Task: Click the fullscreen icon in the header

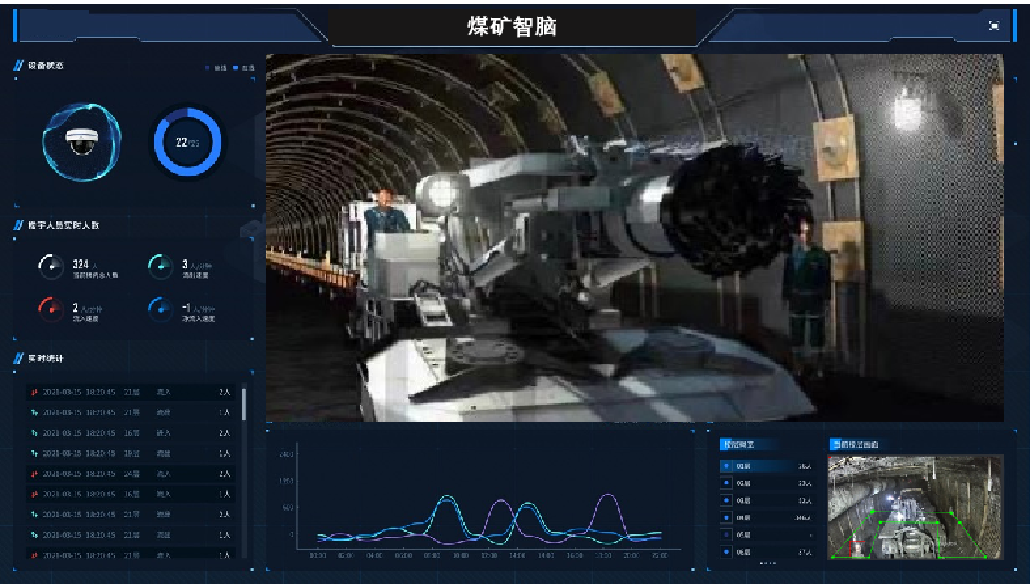Action: (993, 26)
